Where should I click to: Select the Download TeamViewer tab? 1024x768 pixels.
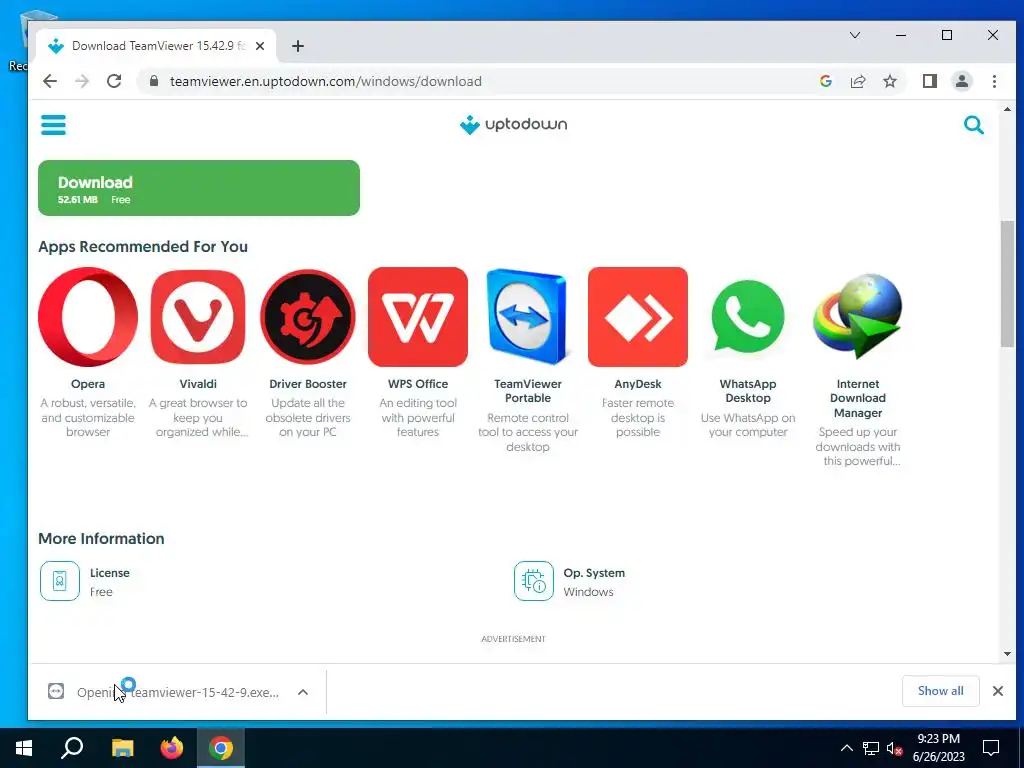point(155,46)
